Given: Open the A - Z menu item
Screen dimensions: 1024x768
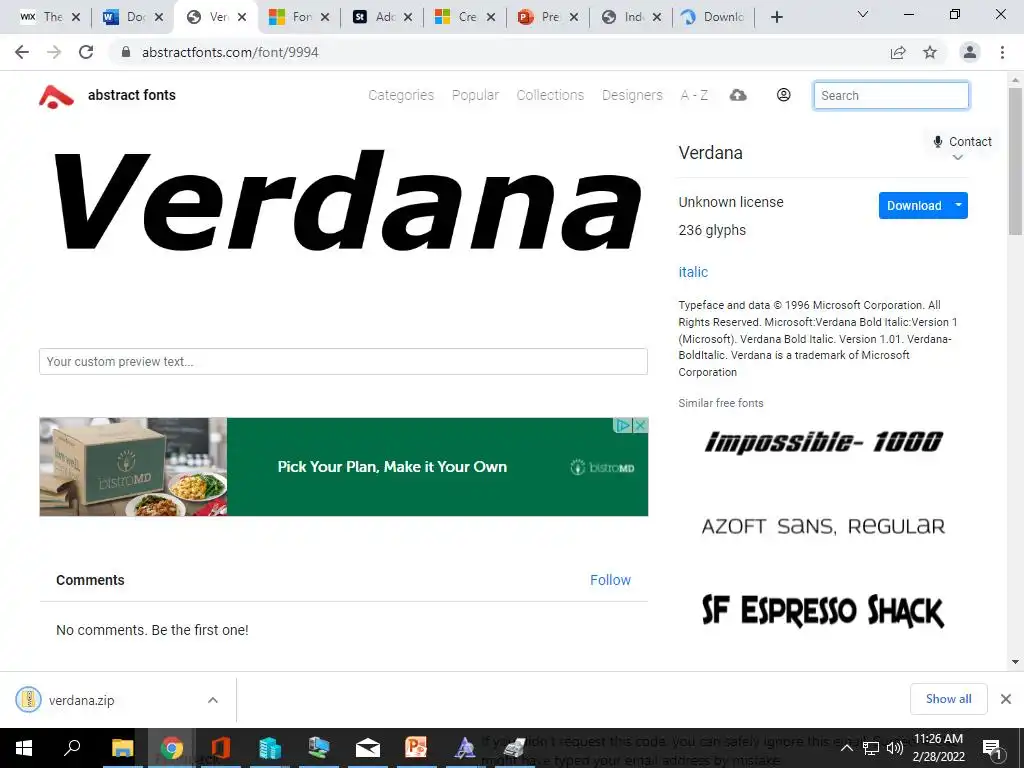Looking at the screenshot, I should tap(694, 95).
